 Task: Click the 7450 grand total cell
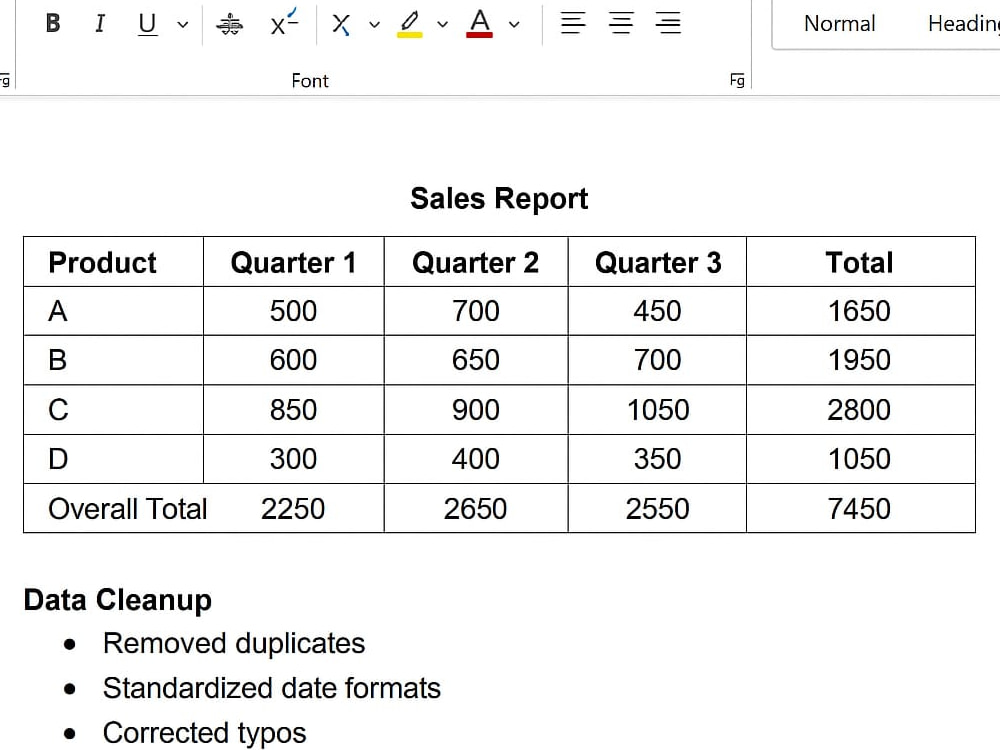point(860,509)
